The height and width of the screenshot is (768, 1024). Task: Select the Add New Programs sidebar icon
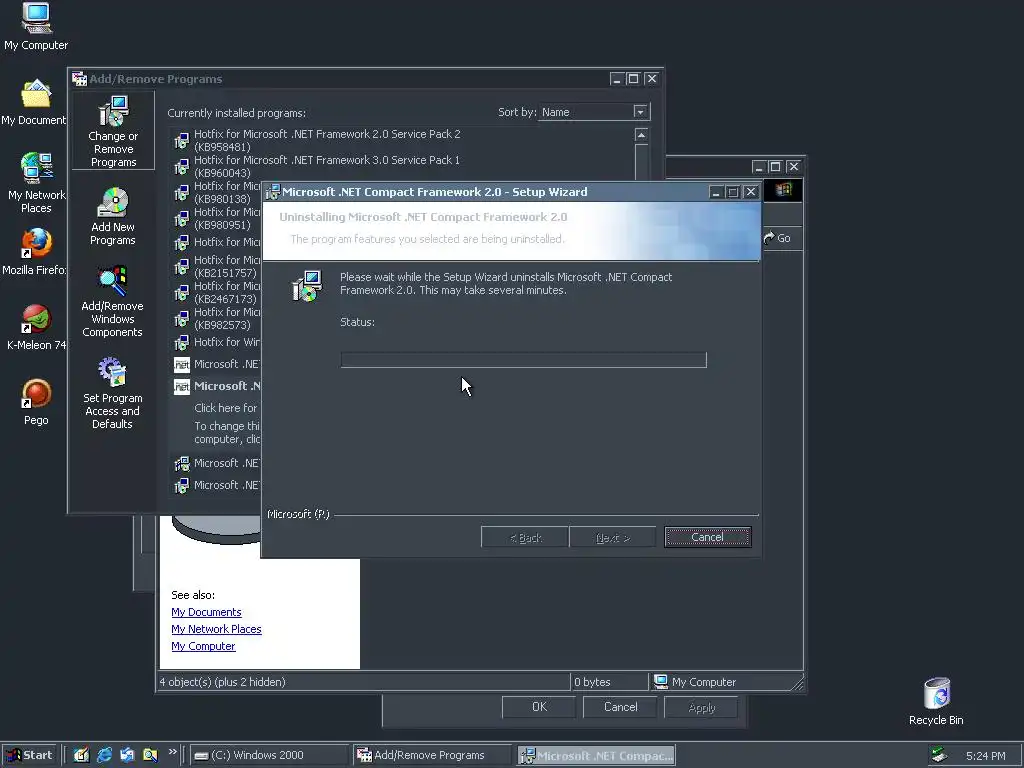pos(113,216)
